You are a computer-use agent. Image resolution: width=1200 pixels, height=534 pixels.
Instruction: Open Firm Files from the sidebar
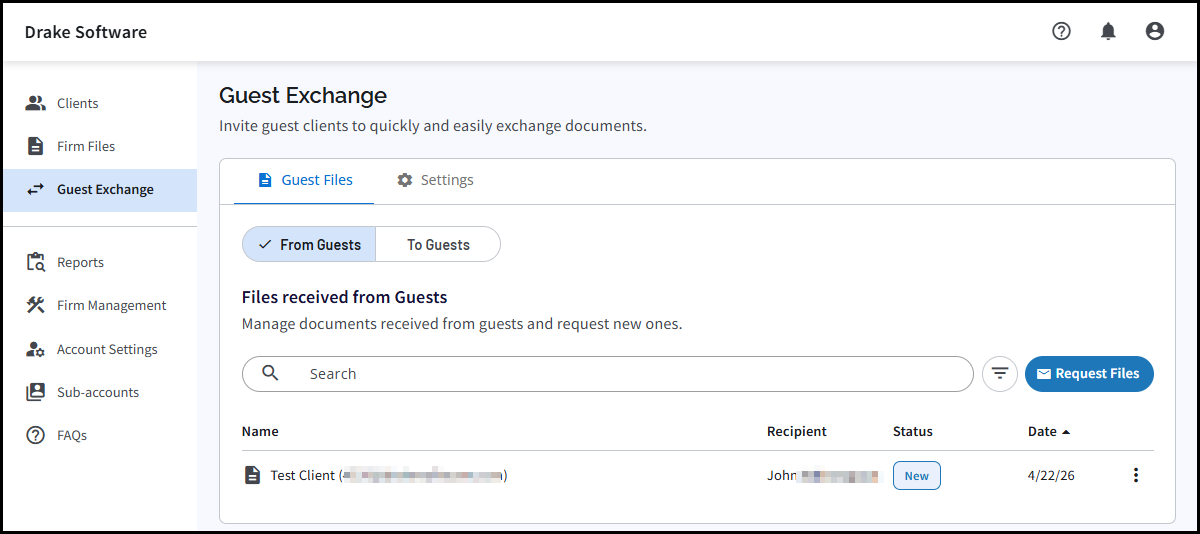click(x=85, y=146)
